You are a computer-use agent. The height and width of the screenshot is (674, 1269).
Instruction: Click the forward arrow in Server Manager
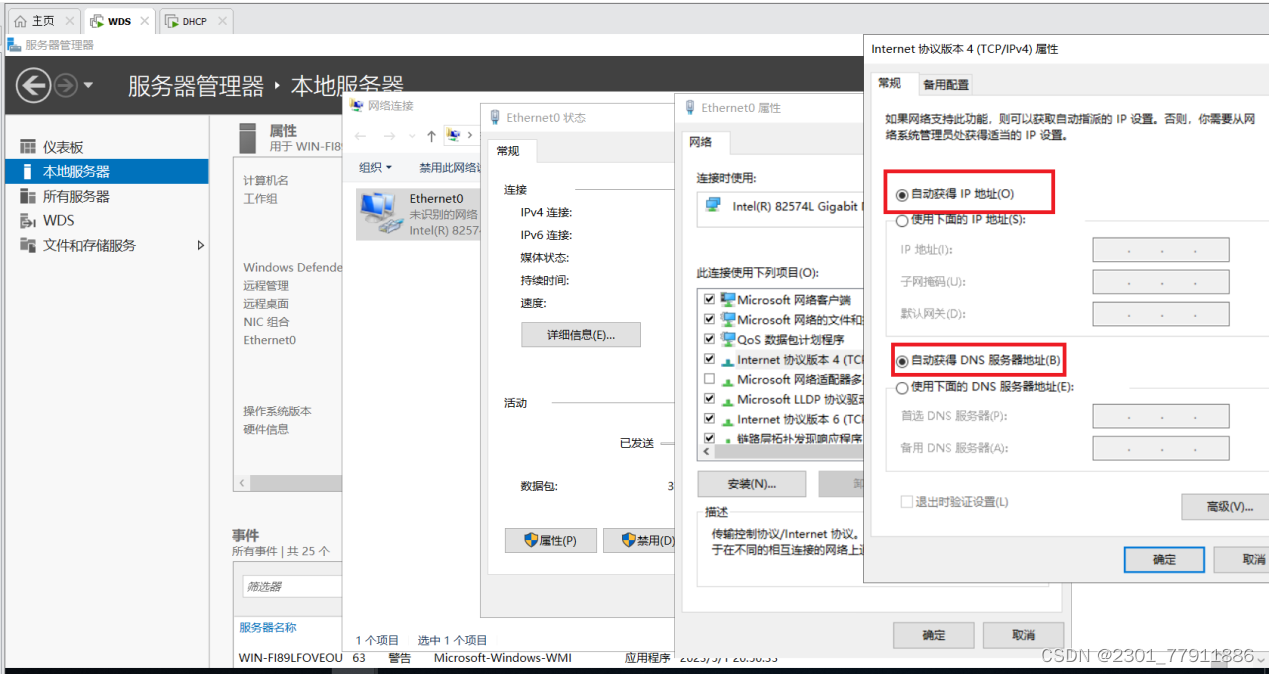(x=65, y=86)
